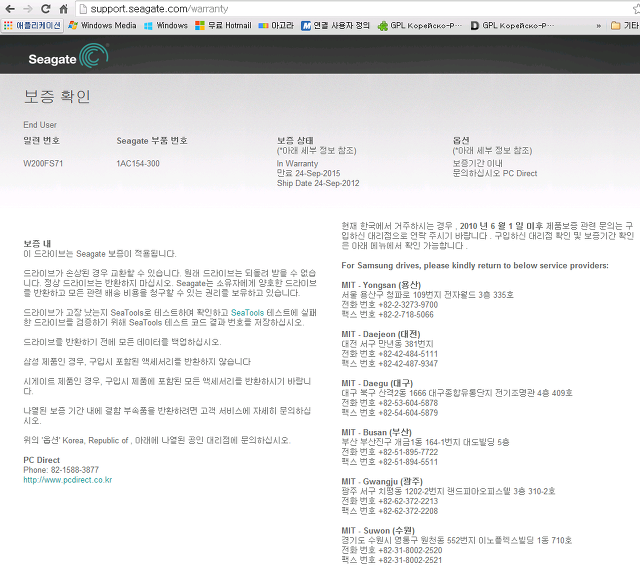Open the browser home page icon
This screenshot has width=640, height=571.
point(64,9)
